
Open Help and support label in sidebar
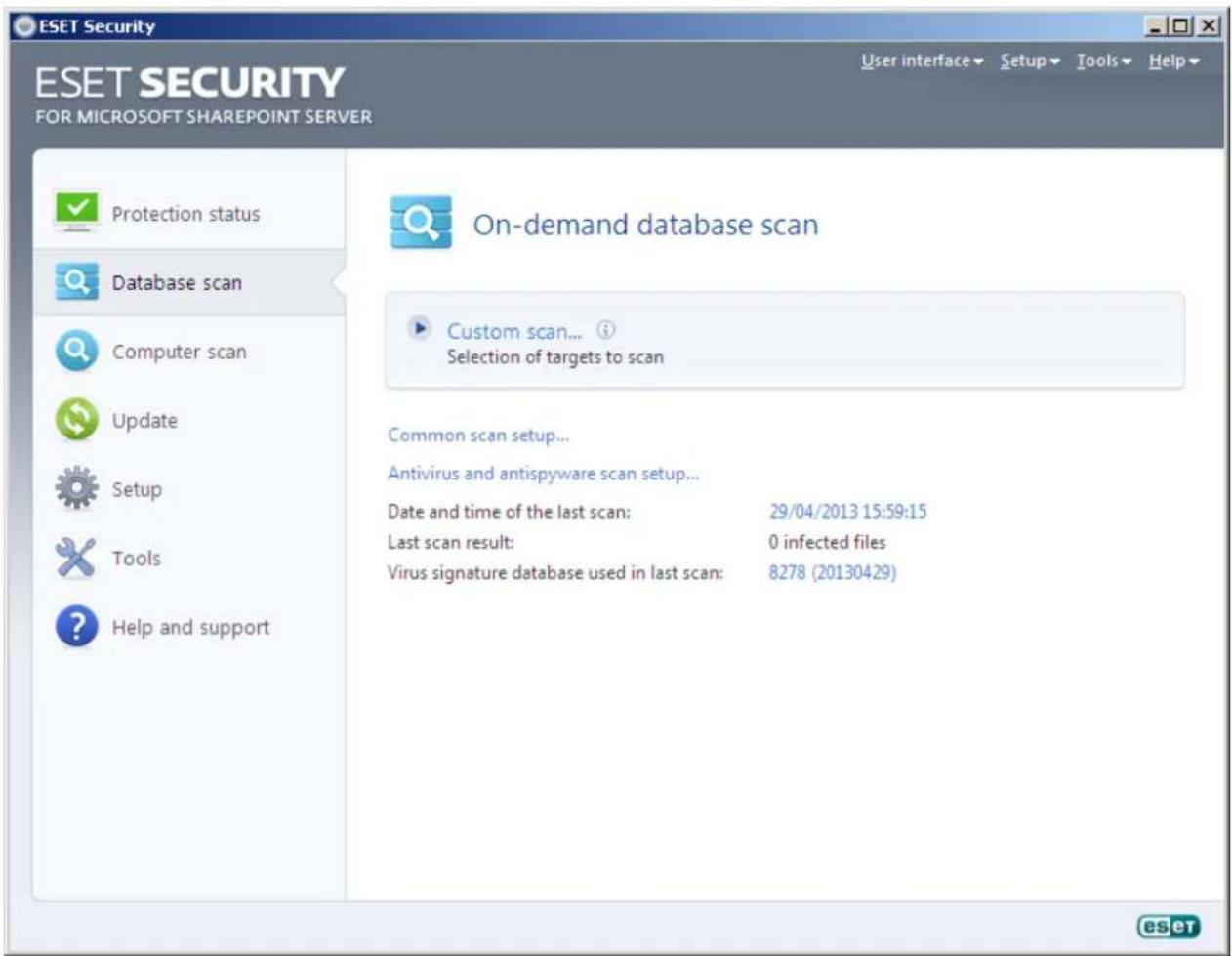click(x=190, y=628)
